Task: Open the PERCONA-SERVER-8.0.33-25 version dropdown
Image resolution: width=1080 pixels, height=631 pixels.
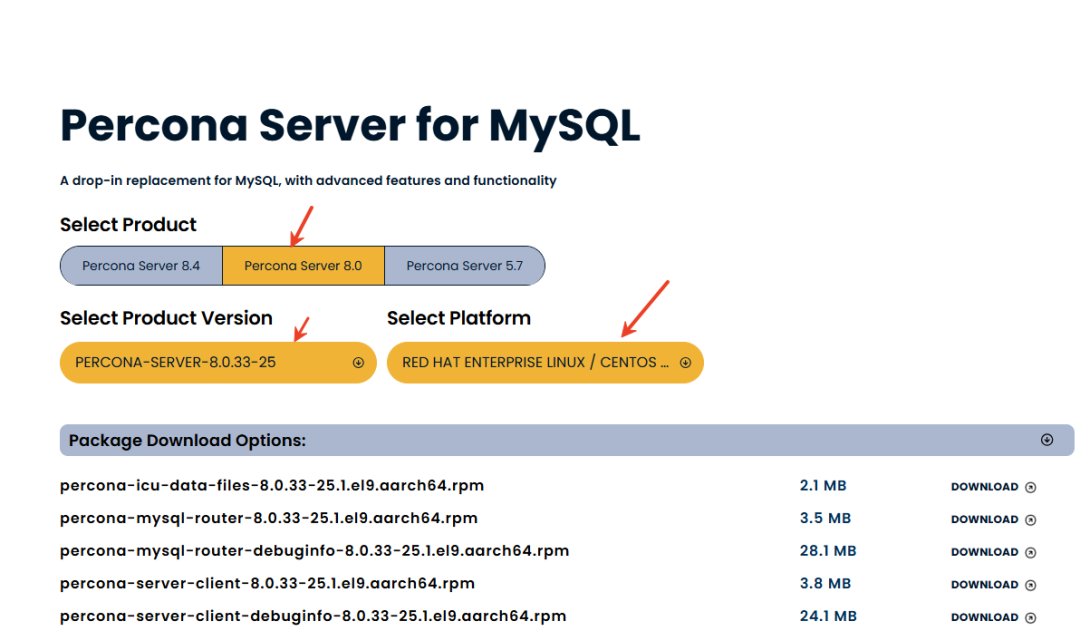Action: coord(218,362)
